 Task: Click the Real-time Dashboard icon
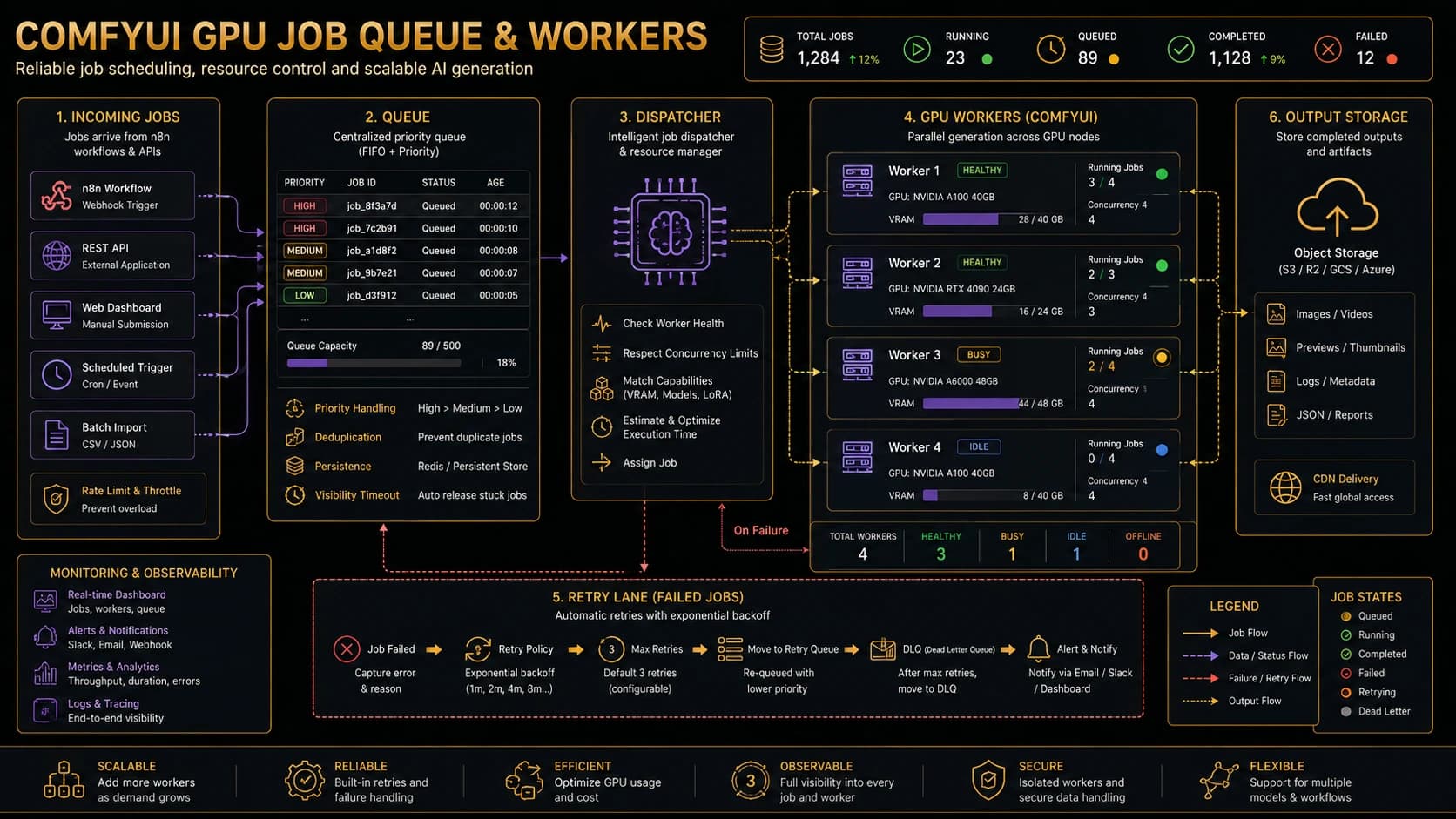pyautogui.click(x=45, y=601)
